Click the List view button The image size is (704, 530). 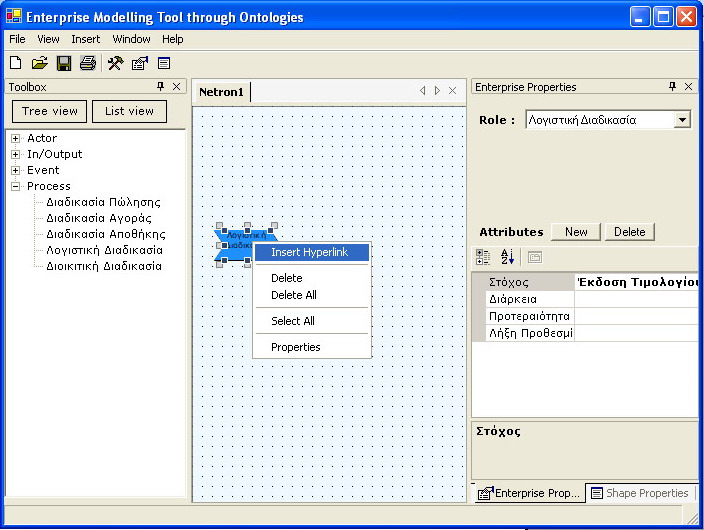point(129,111)
